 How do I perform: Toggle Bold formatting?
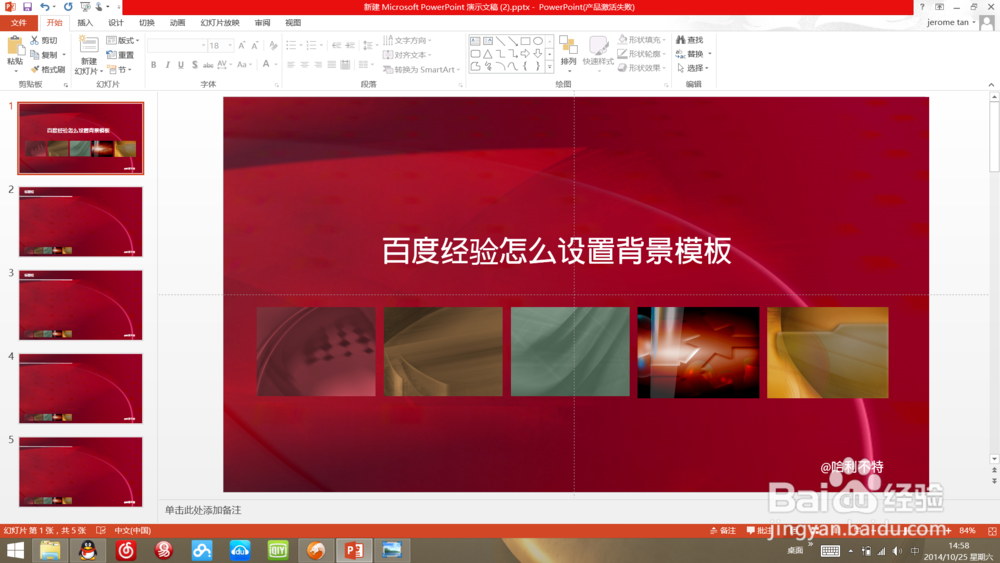[x=154, y=64]
